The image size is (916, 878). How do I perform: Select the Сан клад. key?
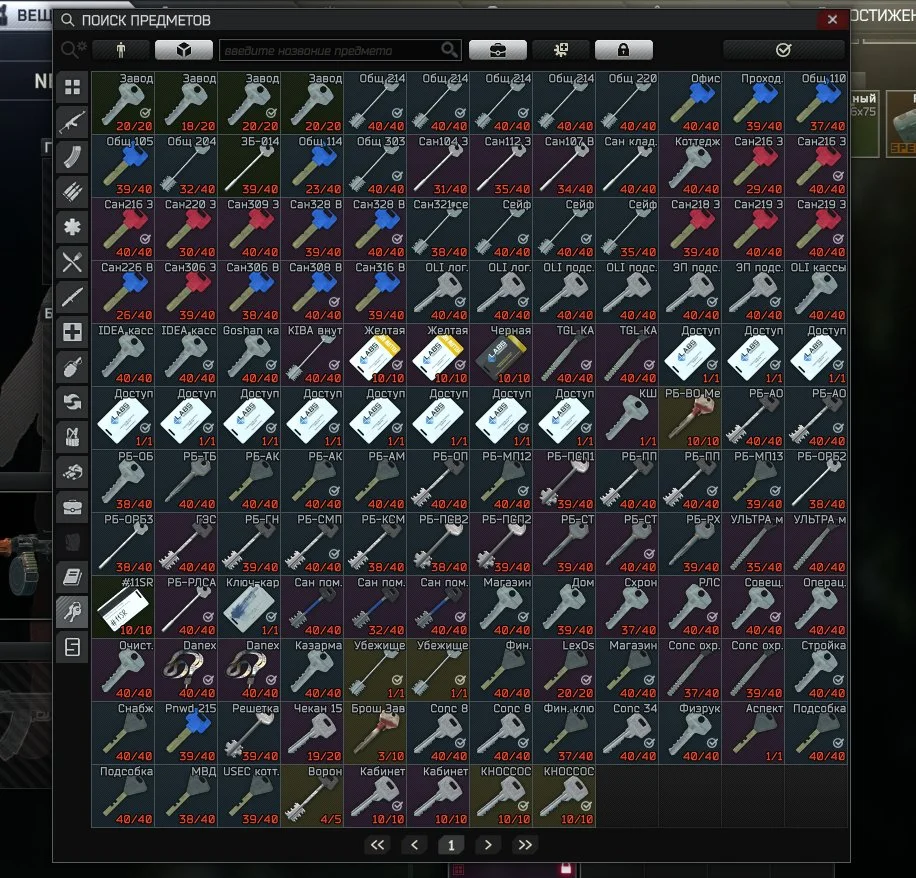point(627,166)
